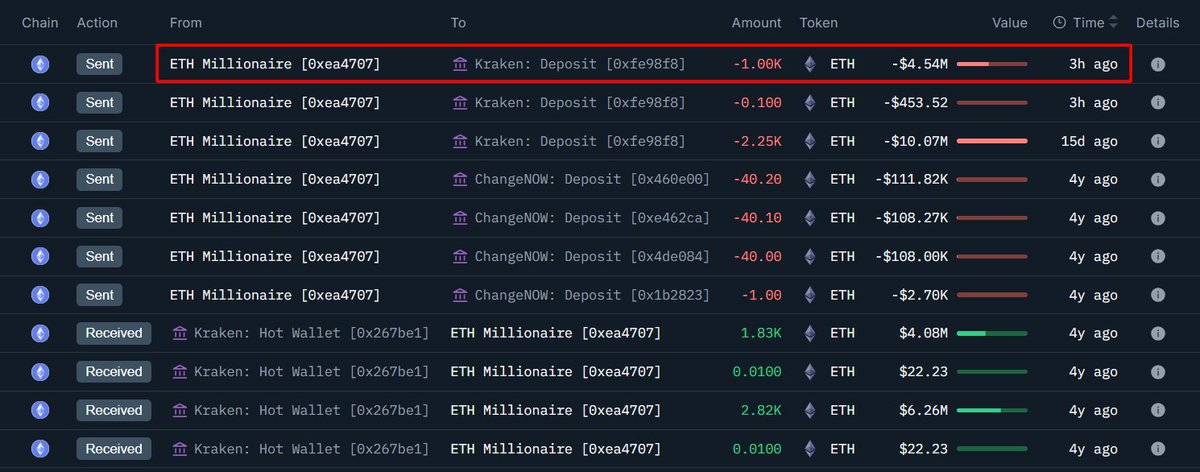The height and width of the screenshot is (472, 1200).
Task: Click Ethereum chain icon in the -40.20 row
Action: click(x=40, y=180)
